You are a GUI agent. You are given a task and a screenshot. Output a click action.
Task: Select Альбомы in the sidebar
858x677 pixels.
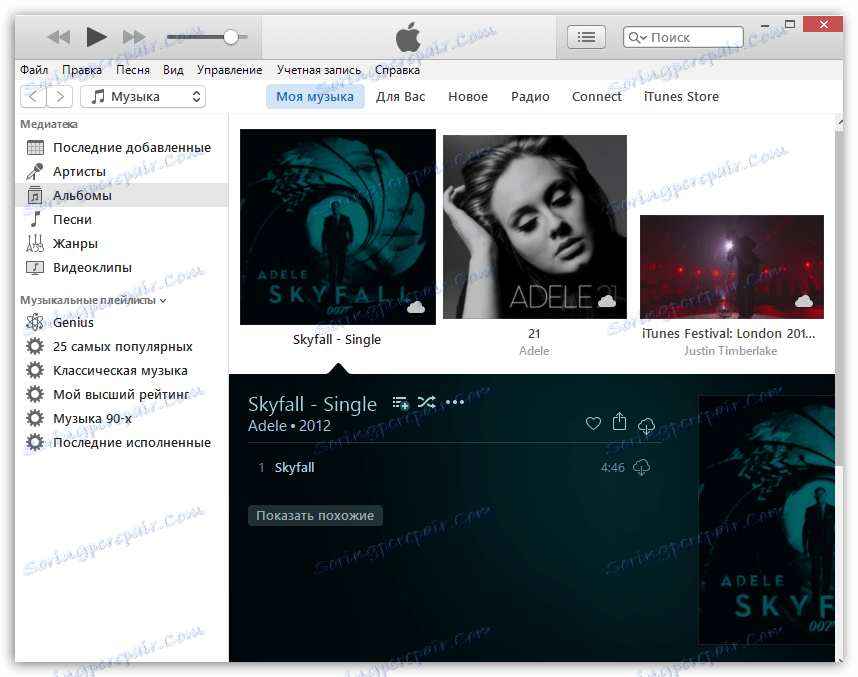[x=121, y=195]
